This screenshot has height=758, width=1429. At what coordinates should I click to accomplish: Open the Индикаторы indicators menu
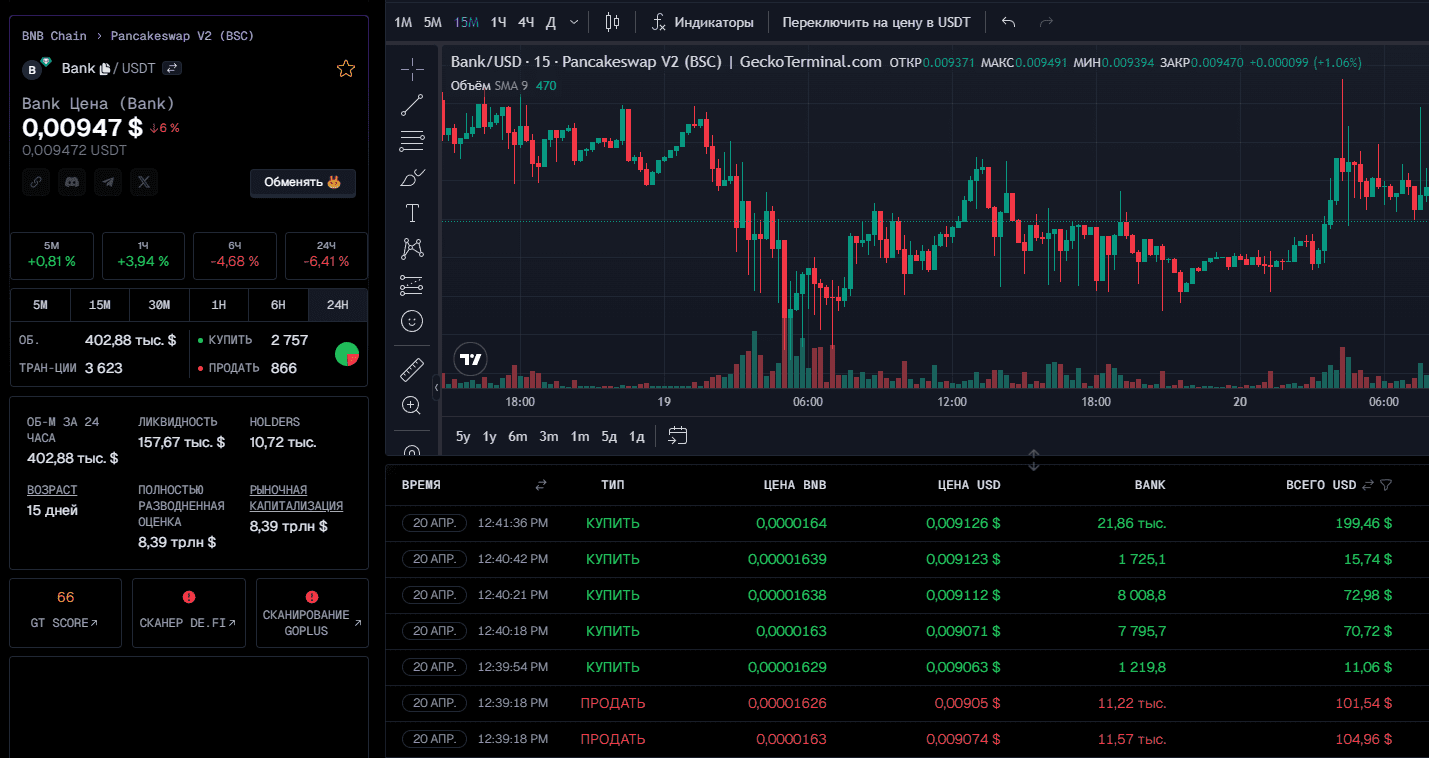pyautogui.click(x=703, y=22)
